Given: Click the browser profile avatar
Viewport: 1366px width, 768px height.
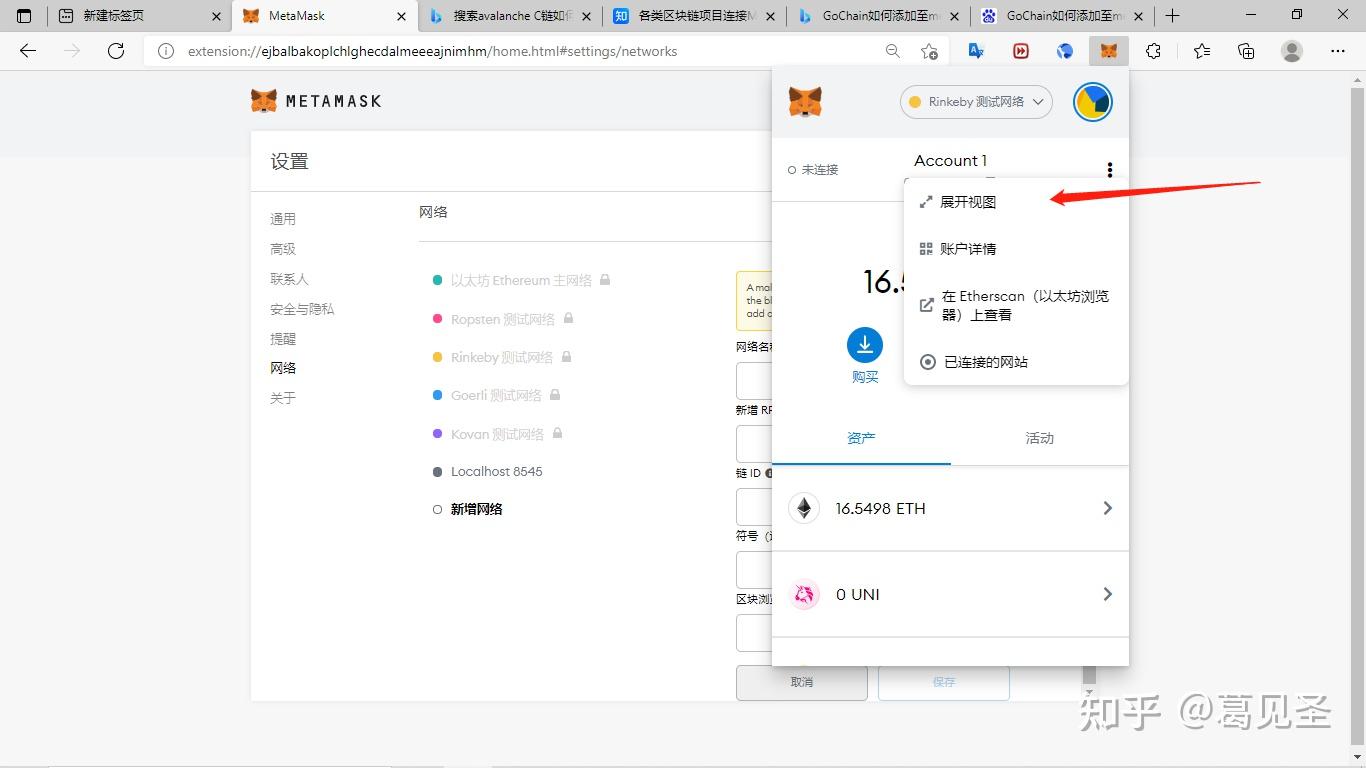Looking at the screenshot, I should click(x=1292, y=51).
